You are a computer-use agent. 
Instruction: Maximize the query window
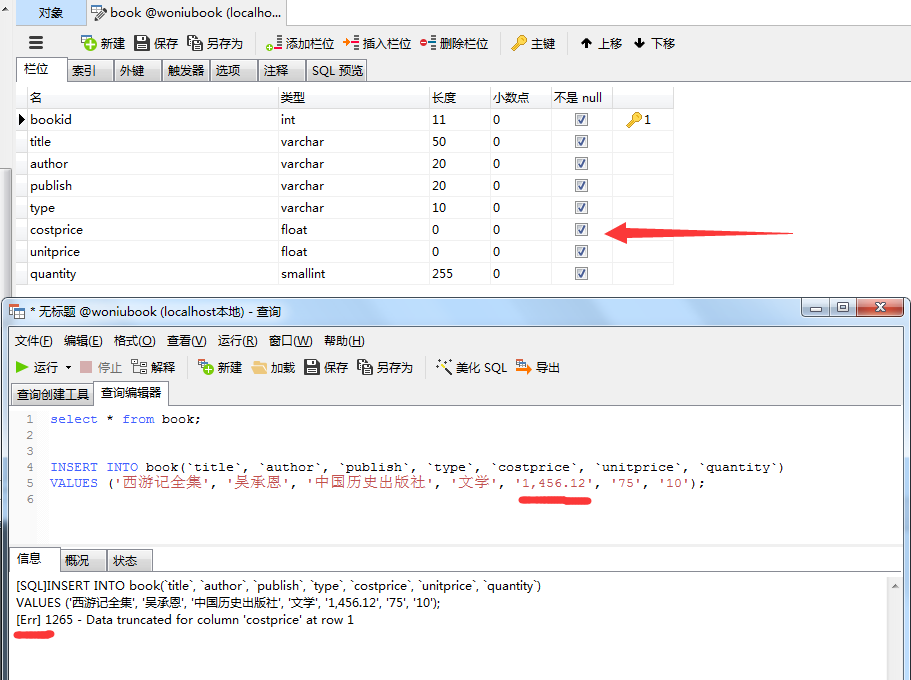[843, 307]
